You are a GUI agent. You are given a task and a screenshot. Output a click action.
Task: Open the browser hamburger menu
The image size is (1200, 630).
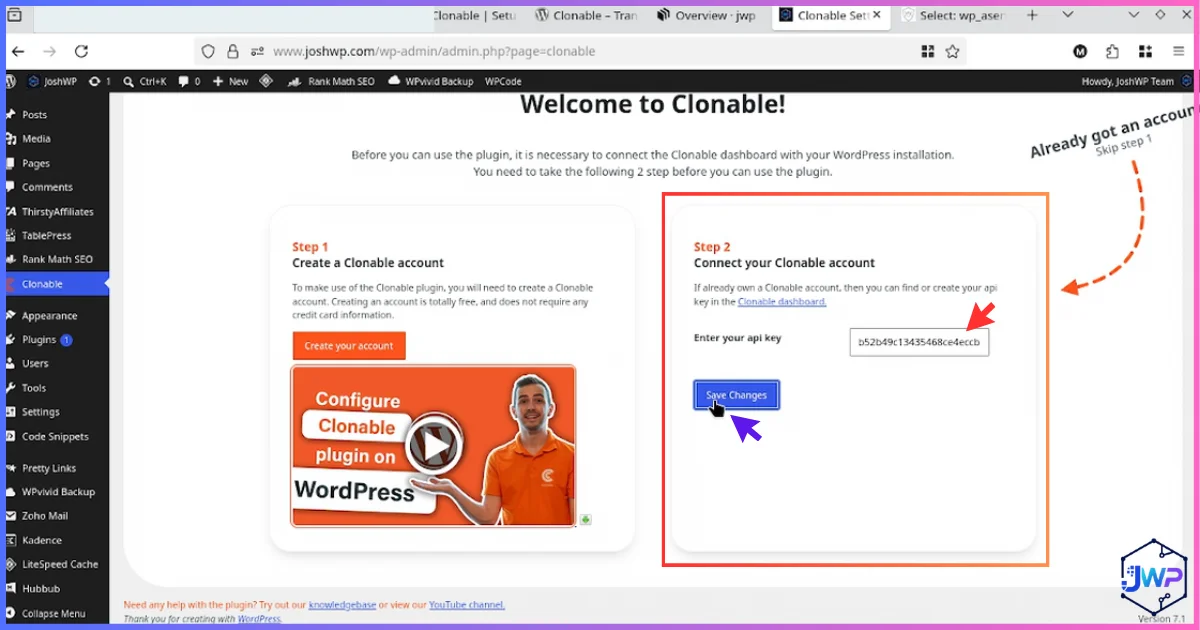1178,51
